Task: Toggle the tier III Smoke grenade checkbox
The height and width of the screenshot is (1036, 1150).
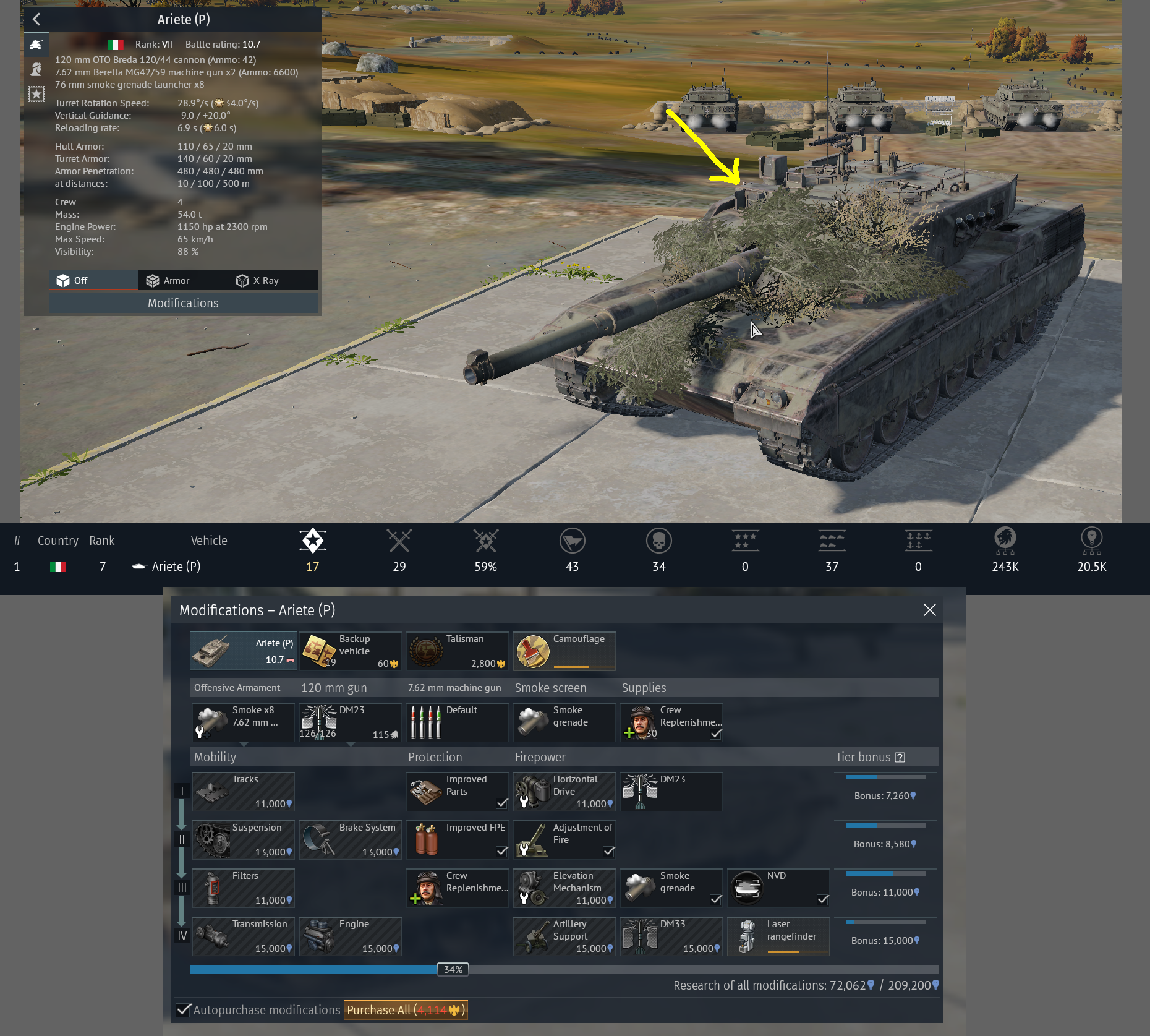Action: 716,899
